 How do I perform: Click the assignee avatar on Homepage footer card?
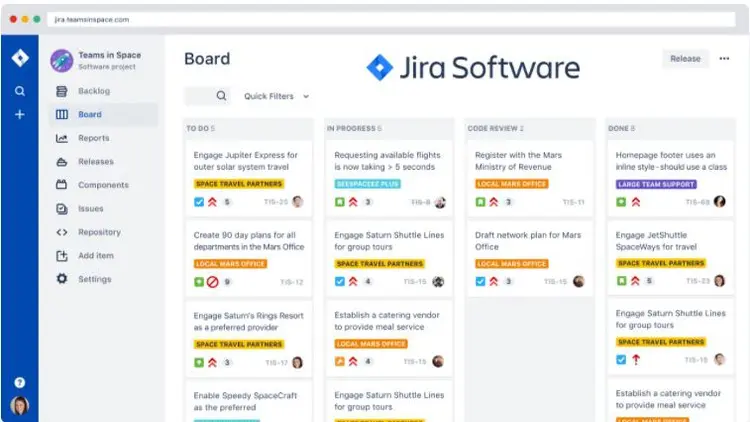[x=719, y=201]
